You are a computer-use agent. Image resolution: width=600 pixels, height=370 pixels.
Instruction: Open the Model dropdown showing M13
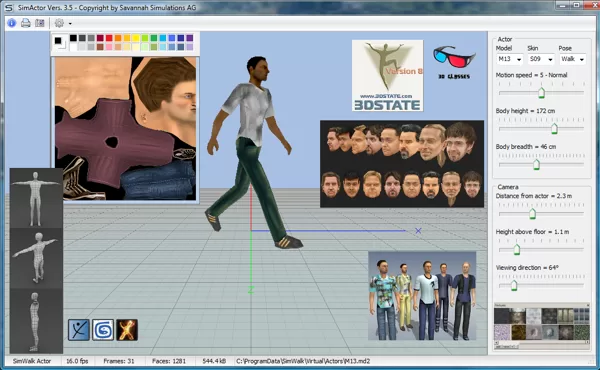(509, 59)
